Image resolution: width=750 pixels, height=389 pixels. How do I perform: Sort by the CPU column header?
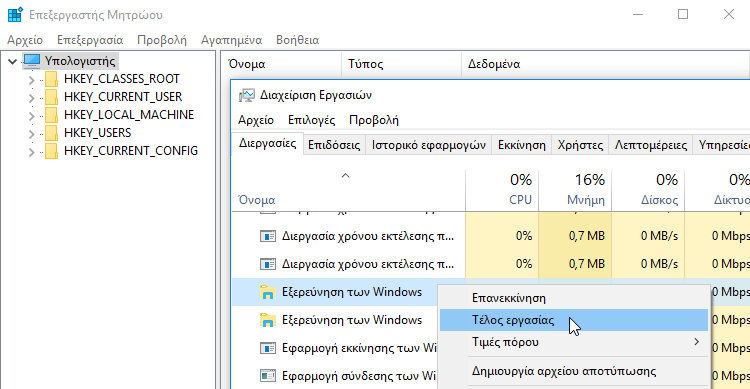coord(502,190)
